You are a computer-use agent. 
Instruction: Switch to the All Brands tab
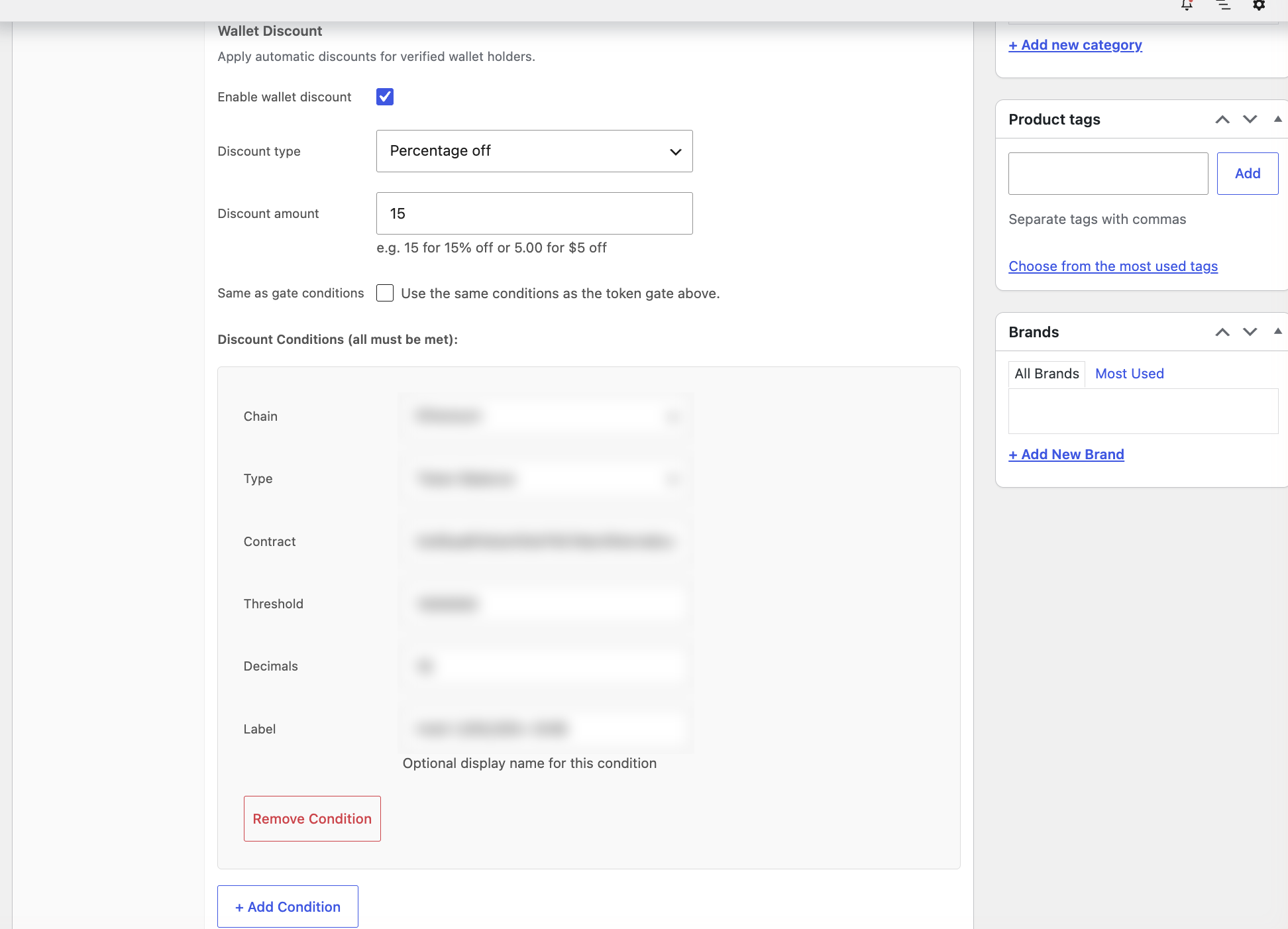point(1047,374)
